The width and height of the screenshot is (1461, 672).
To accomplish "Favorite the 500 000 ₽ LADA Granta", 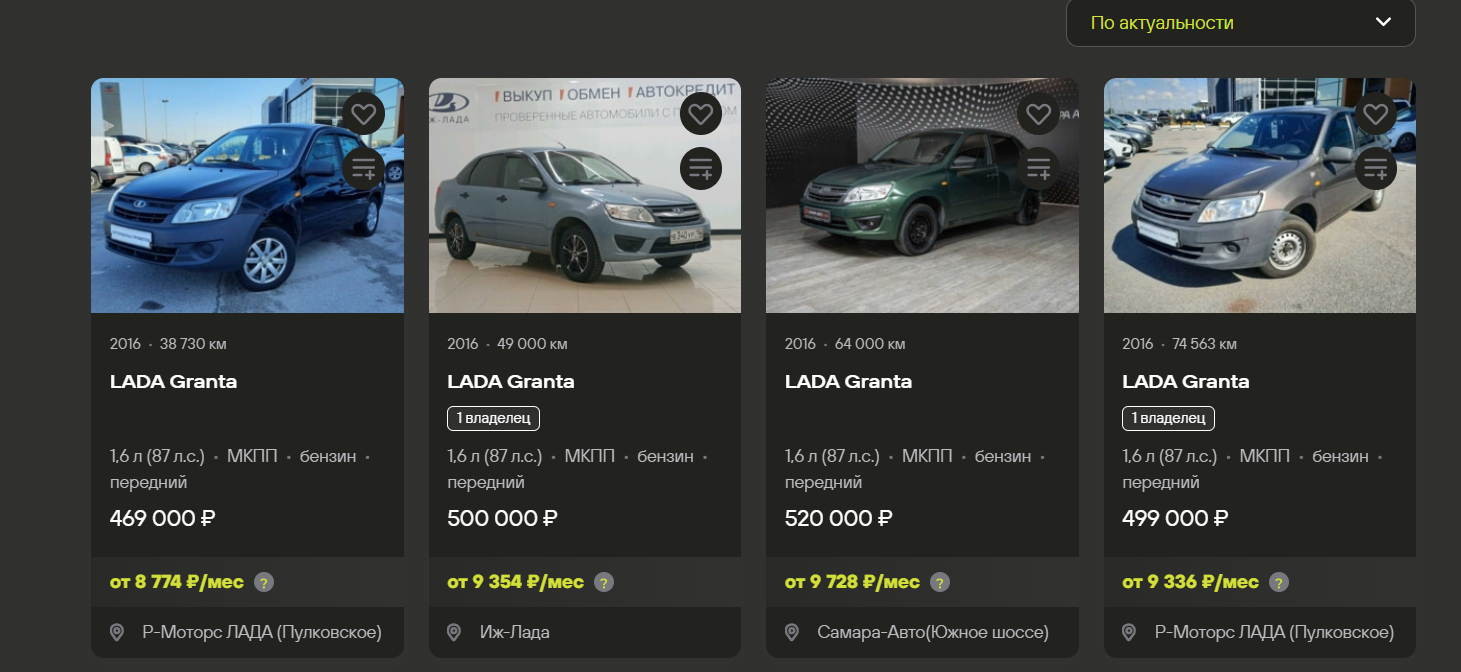I will click(x=701, y=114).
